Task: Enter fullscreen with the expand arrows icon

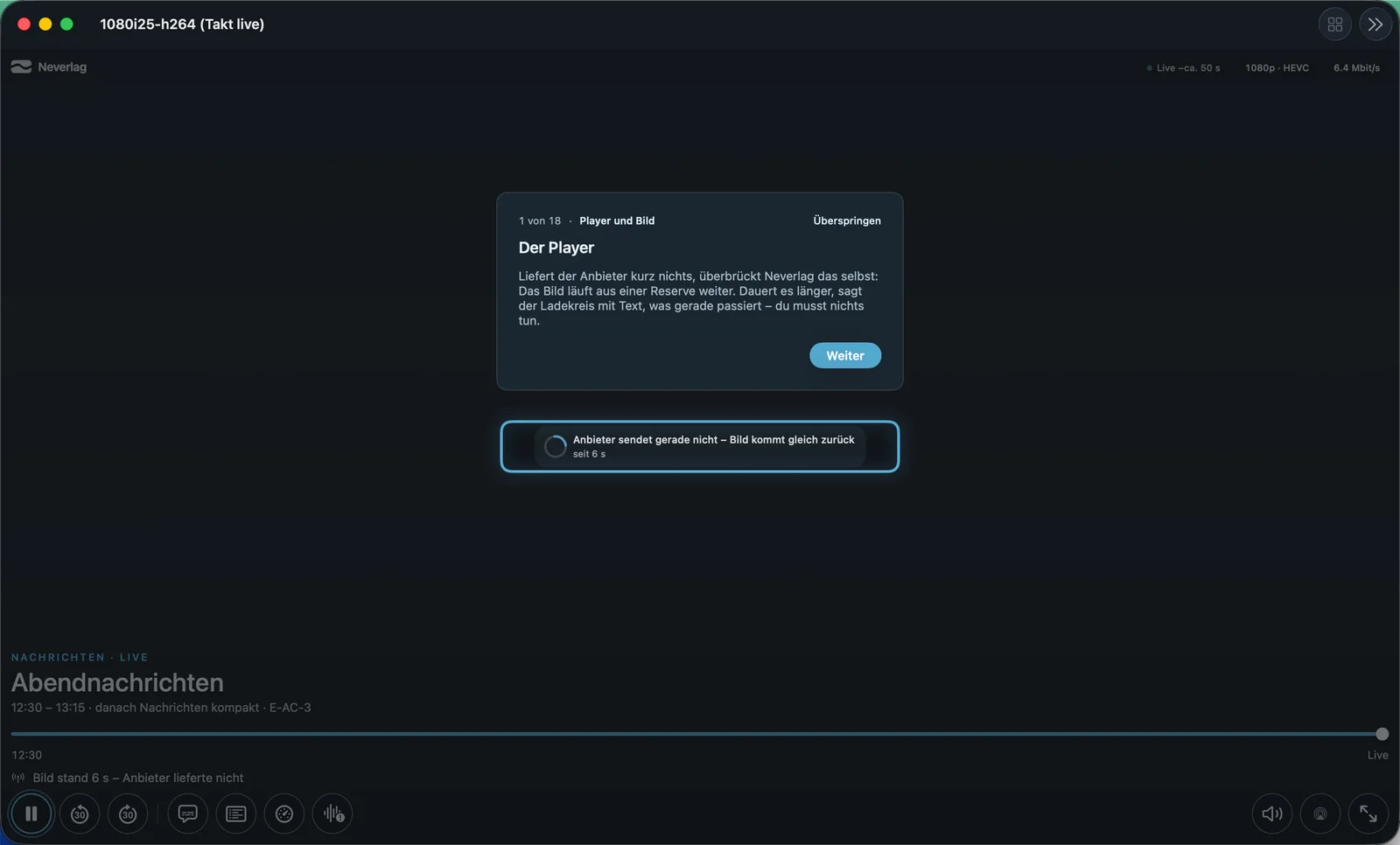Action: (1368, 814)
